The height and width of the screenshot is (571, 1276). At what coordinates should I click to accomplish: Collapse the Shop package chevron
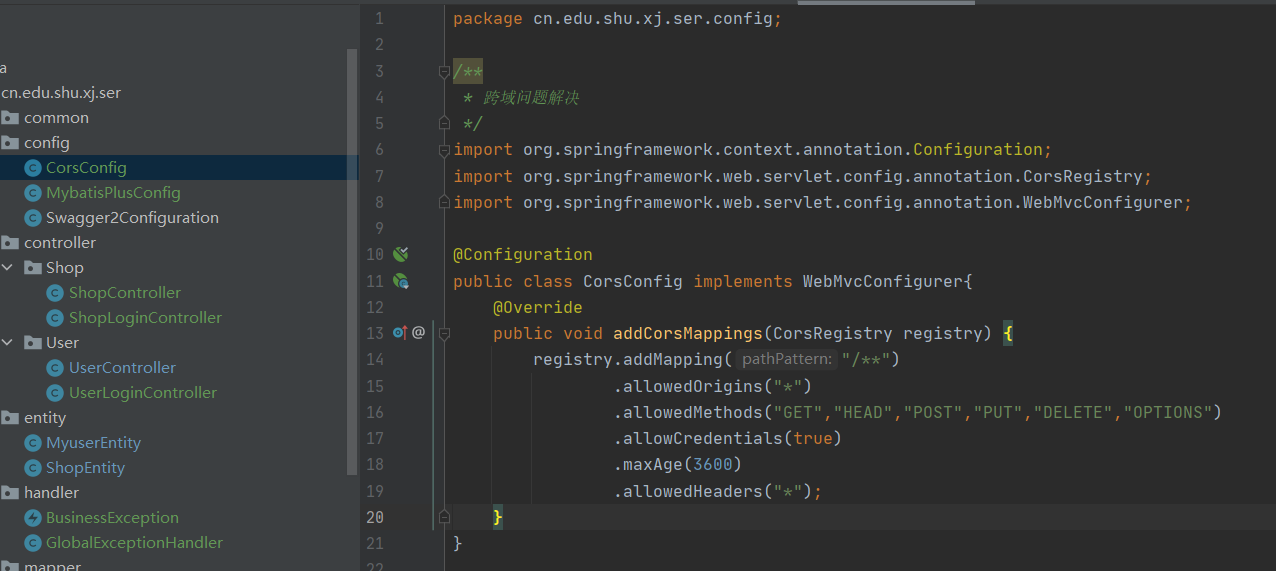point(7,268)
